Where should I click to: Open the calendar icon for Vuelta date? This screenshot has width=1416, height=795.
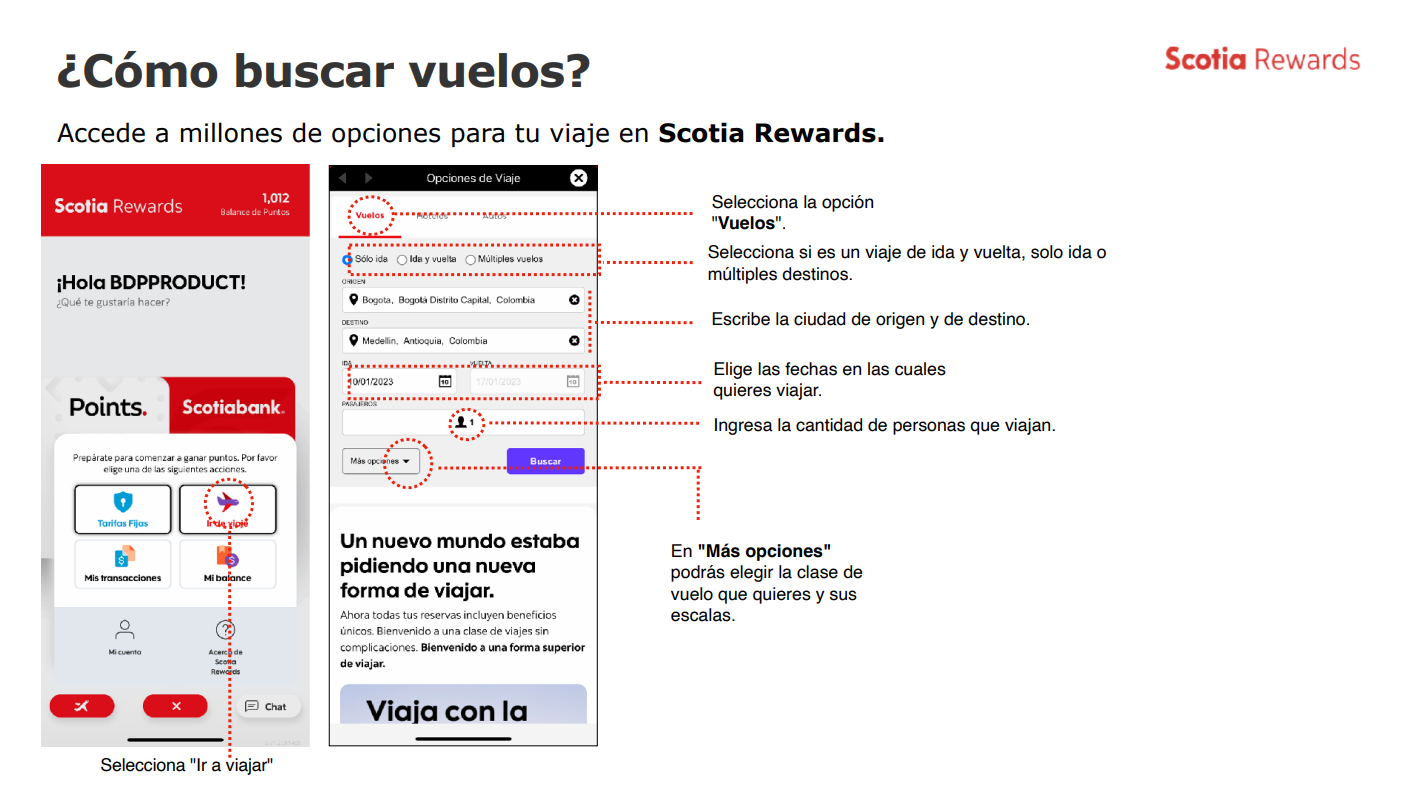coord(573,381)
